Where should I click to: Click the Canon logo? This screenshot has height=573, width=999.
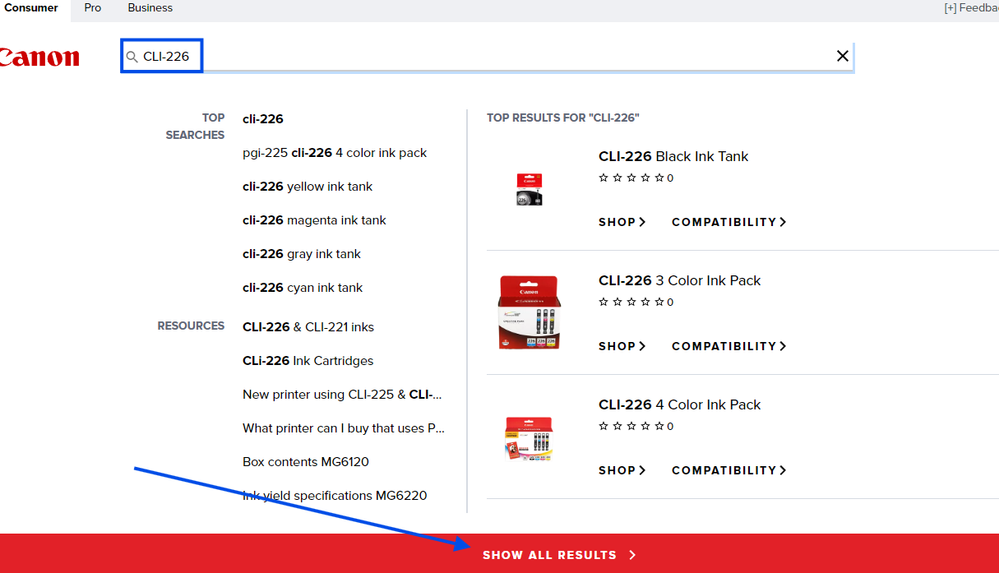coord(40,57)
